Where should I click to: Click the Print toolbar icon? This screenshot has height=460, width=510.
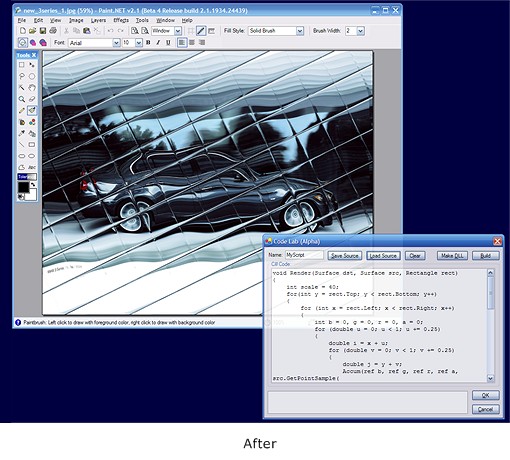[x=53, y=31]
